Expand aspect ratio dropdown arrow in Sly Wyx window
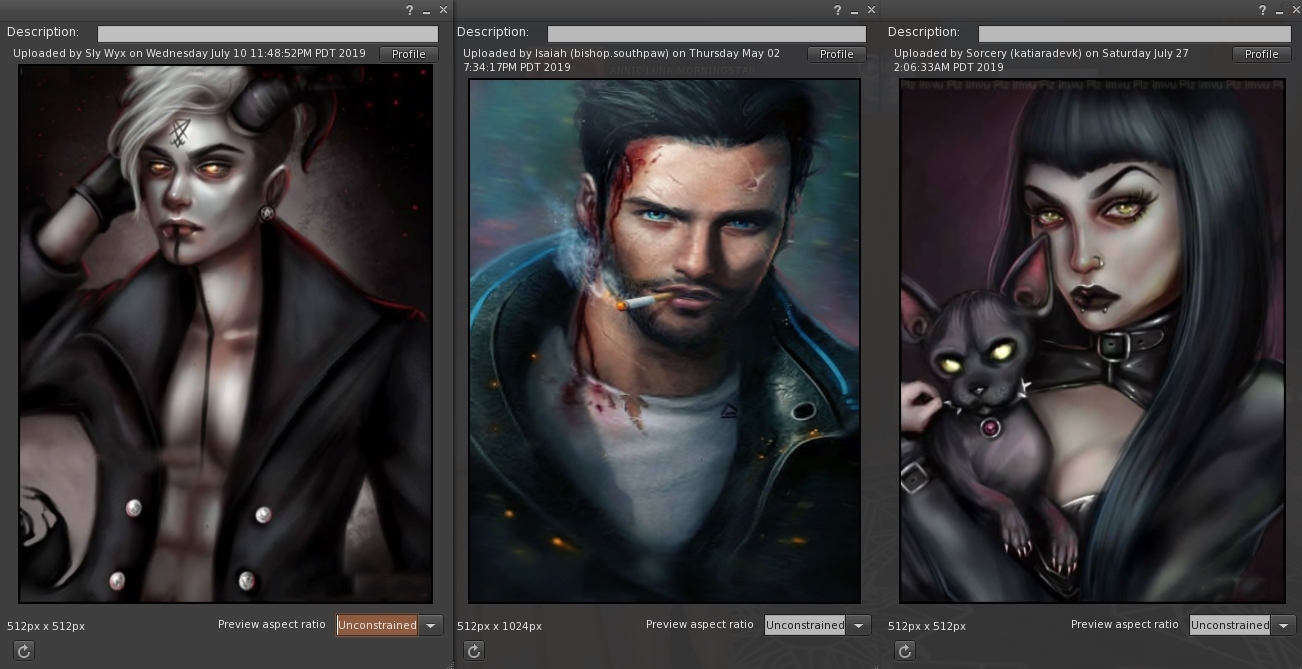The image size is (1302, 669). tap(431, 625)
